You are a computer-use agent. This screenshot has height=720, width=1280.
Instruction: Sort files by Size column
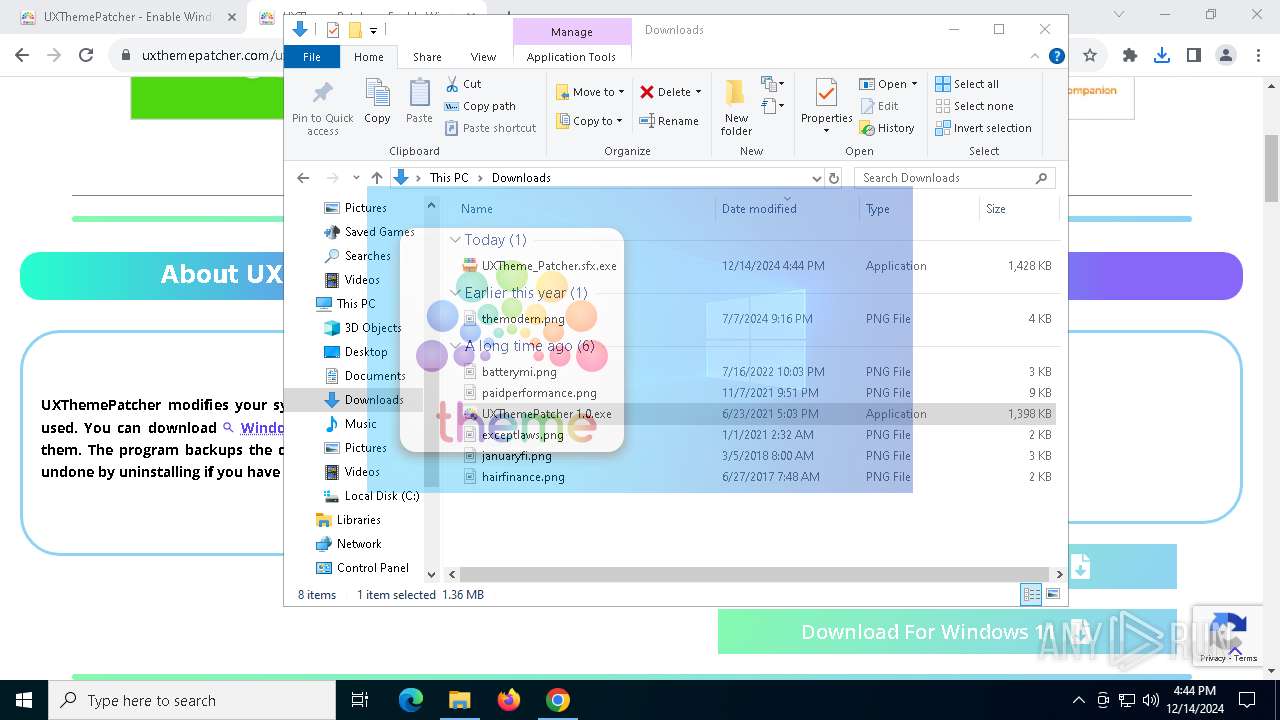pyautogui.click(x=1018, y=209)
